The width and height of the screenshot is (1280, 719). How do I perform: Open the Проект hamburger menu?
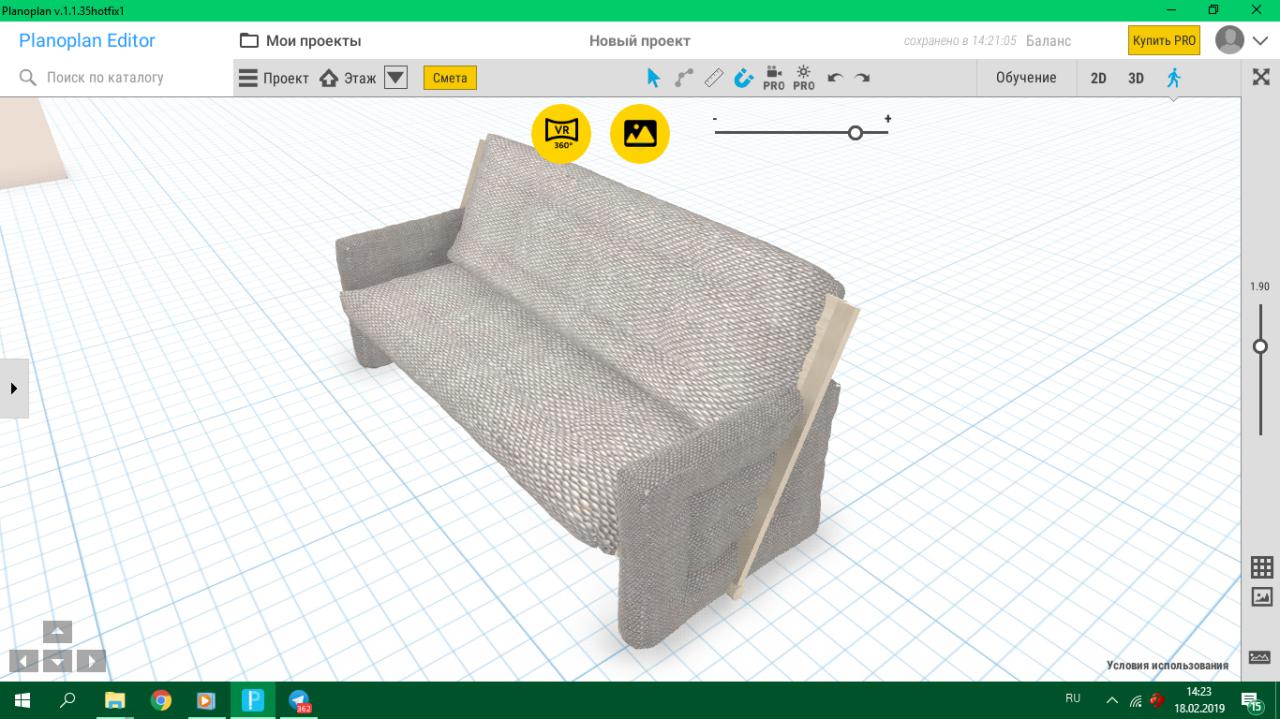point(272,78)
